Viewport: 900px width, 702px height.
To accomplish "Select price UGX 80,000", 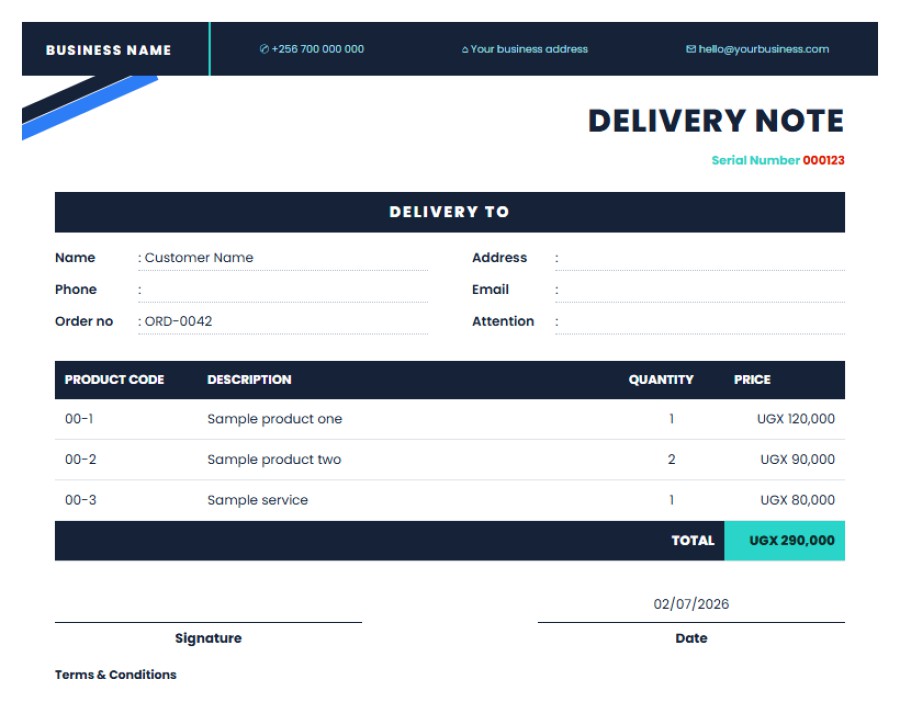I will pyautogui.click(x=797, y=501).
